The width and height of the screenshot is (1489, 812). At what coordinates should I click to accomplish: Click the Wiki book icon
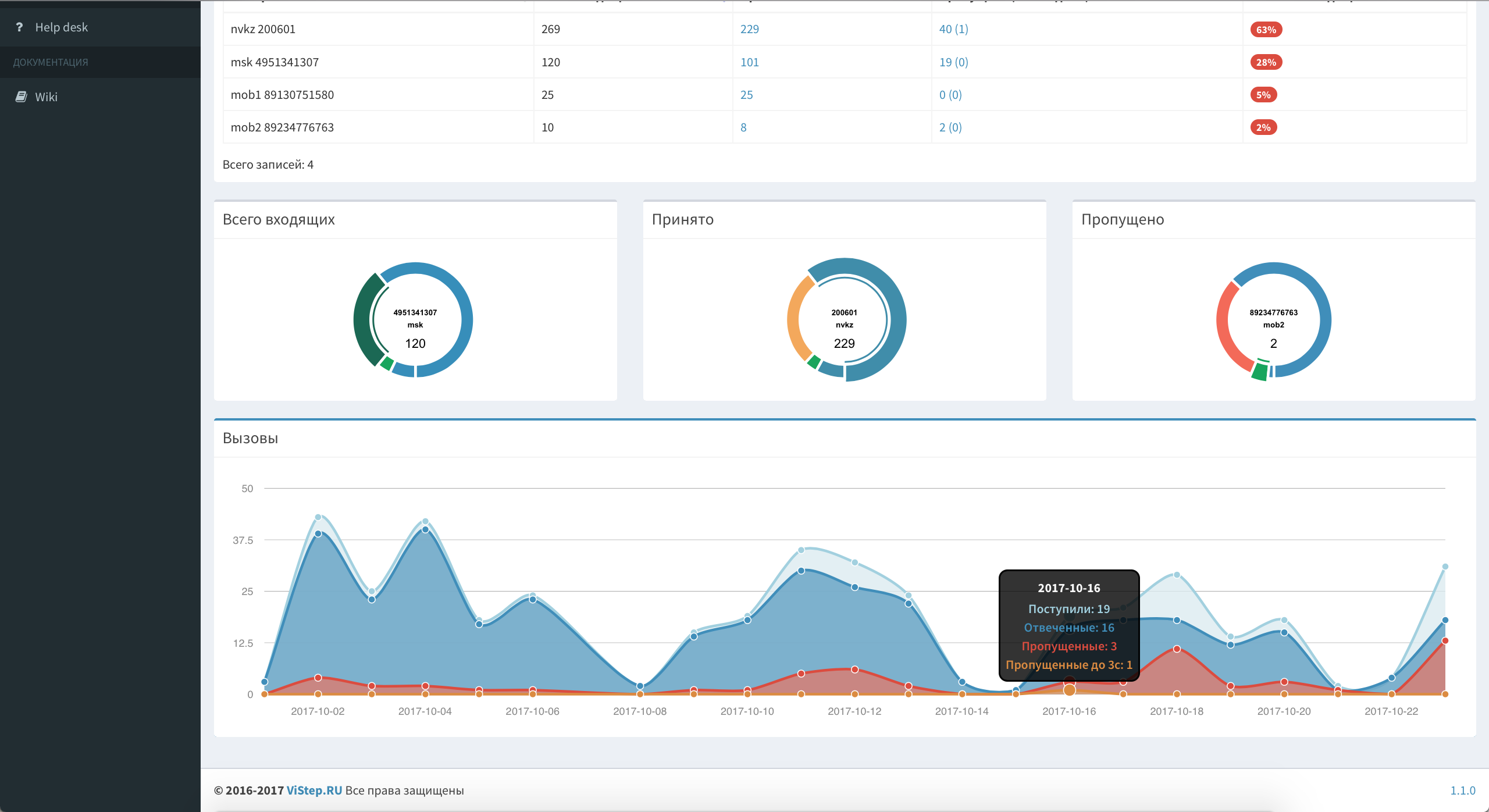click(x=21, y=97)
